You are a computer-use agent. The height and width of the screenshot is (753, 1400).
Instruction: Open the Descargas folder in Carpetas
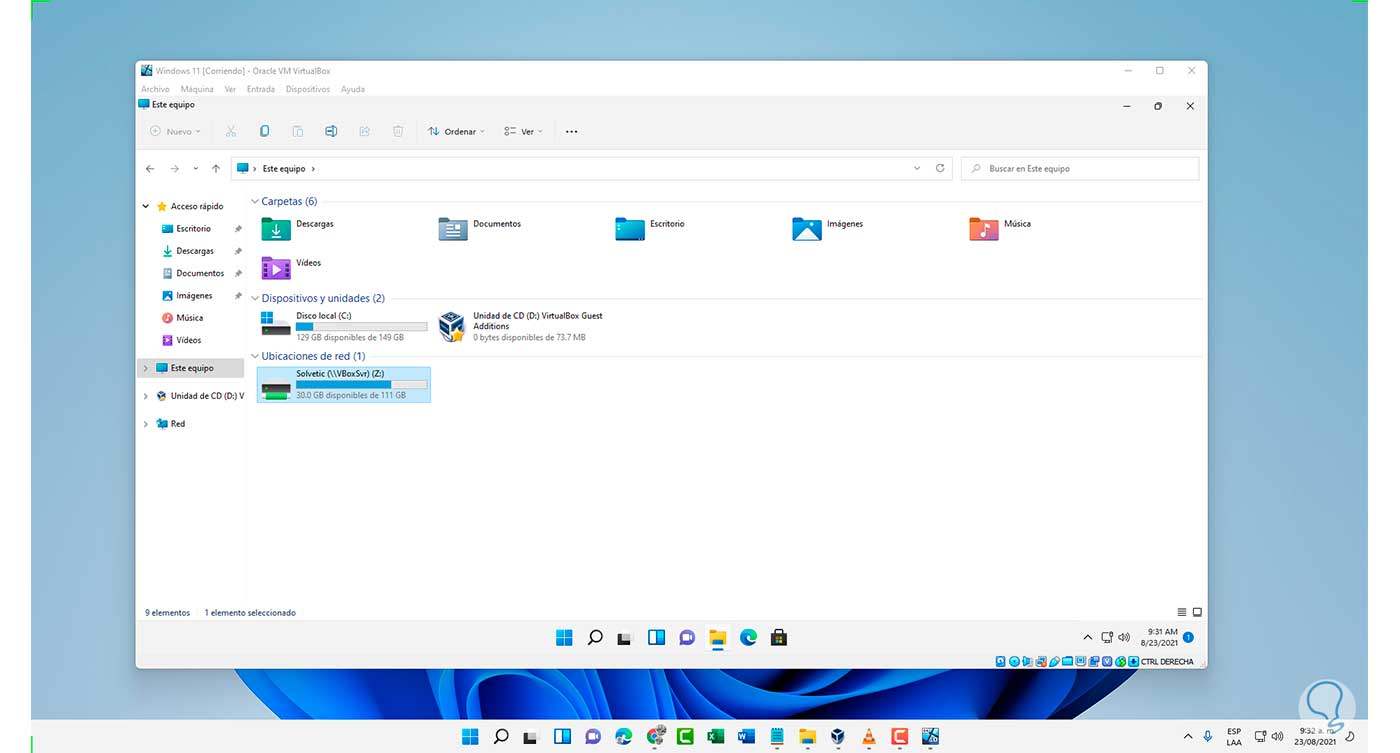coord(297,229)
